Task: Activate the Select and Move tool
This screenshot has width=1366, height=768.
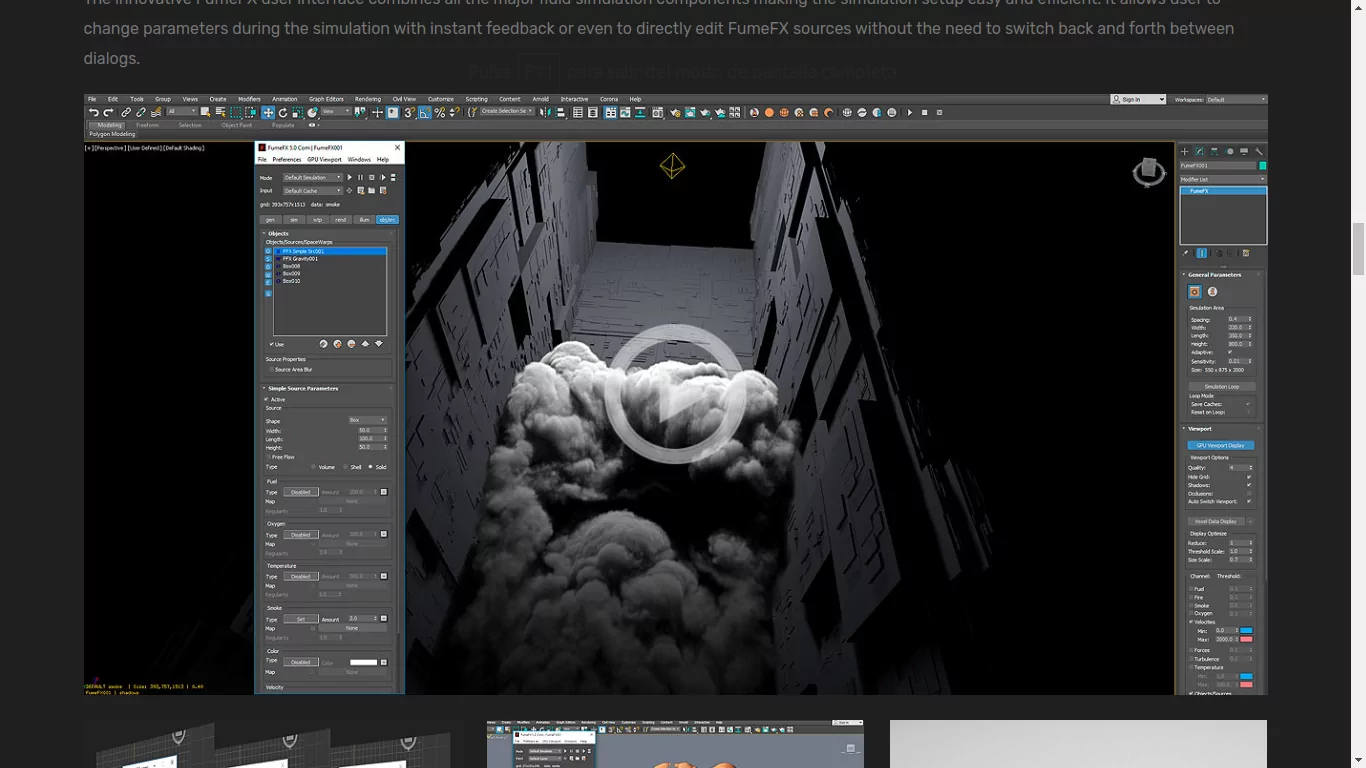Action: point(268,113)
